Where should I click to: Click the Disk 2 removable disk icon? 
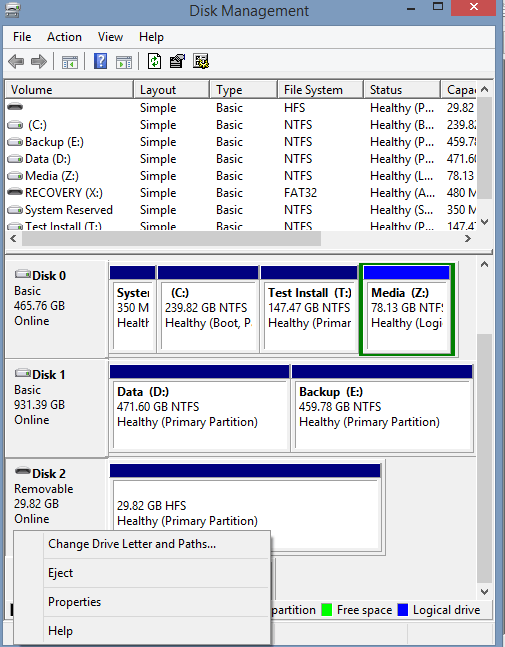pyautogui.click(x=23, y=471)
